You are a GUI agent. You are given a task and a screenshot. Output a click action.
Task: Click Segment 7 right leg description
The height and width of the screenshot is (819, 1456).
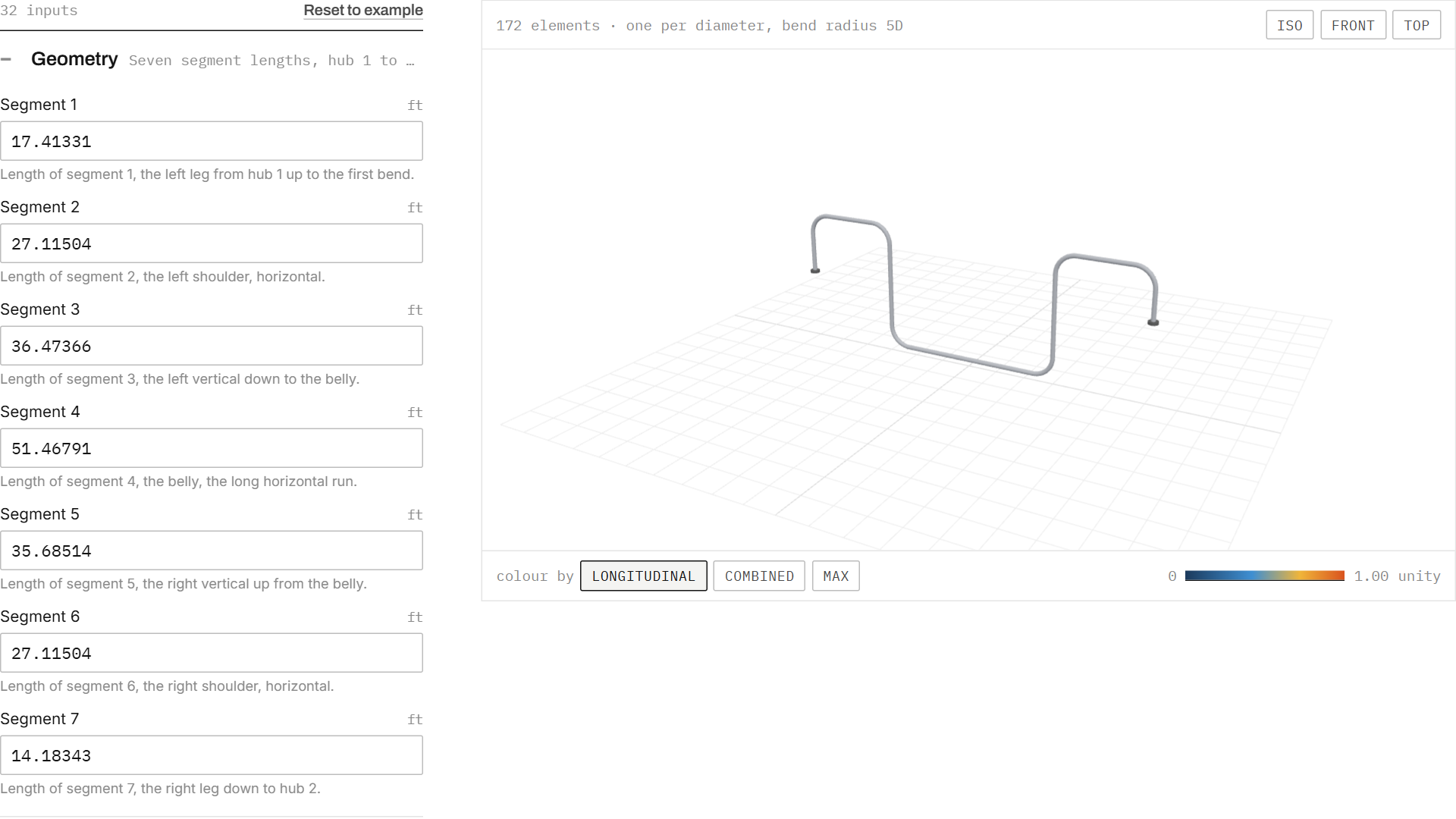coord(160,788)
